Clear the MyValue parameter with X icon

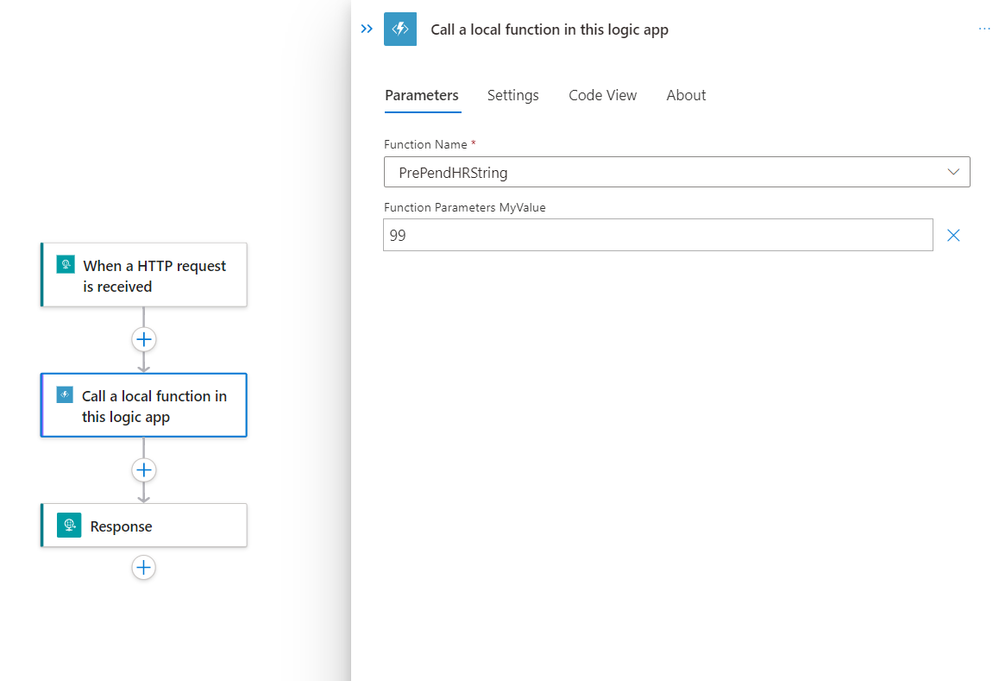pyautogui.click(x=953, y=235)
